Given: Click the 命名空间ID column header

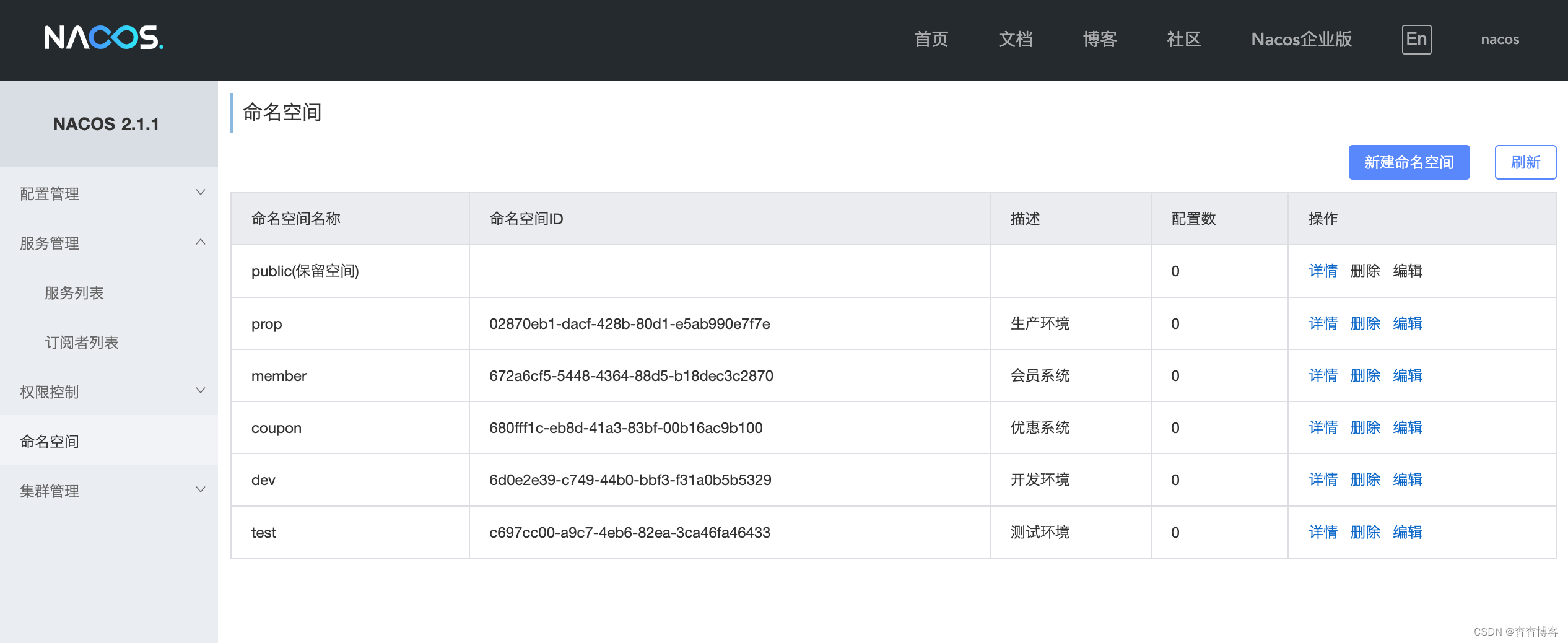Looking at the screenshot, I should coord(730,219).
